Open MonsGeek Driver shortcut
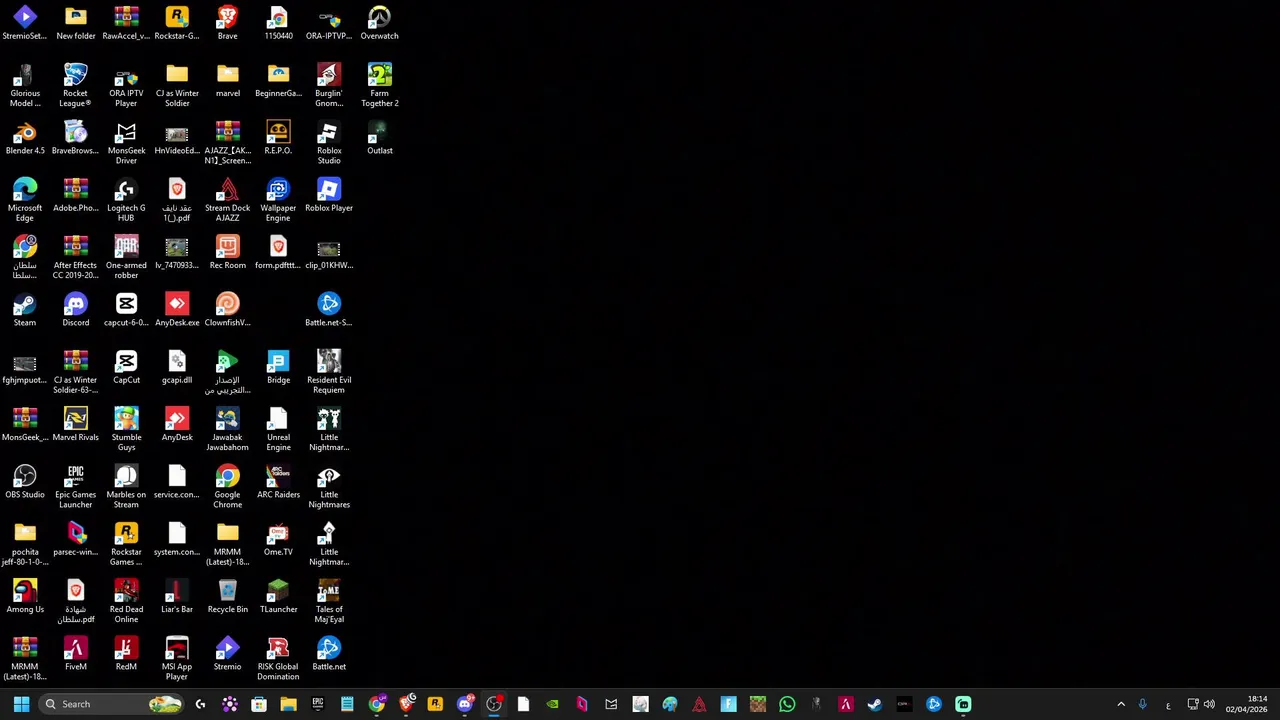This screenshot has width=1280, height=720. point(126,143)
